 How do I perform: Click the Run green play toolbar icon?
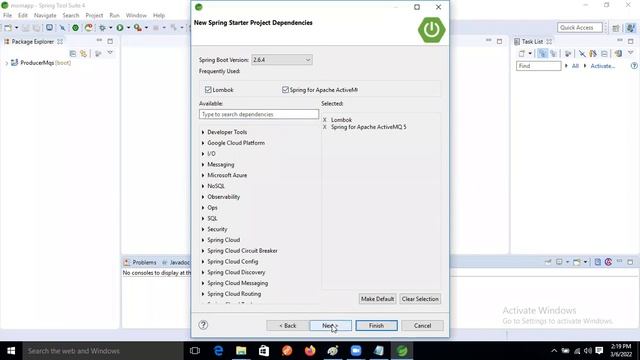(x=120, y=28)
